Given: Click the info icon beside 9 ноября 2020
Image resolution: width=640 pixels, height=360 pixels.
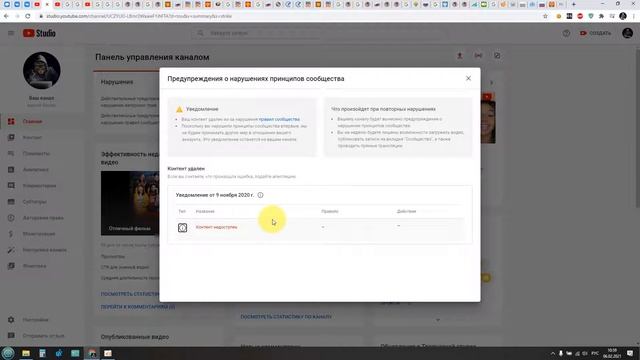Looking at the screenshot, I should [260, 195].
